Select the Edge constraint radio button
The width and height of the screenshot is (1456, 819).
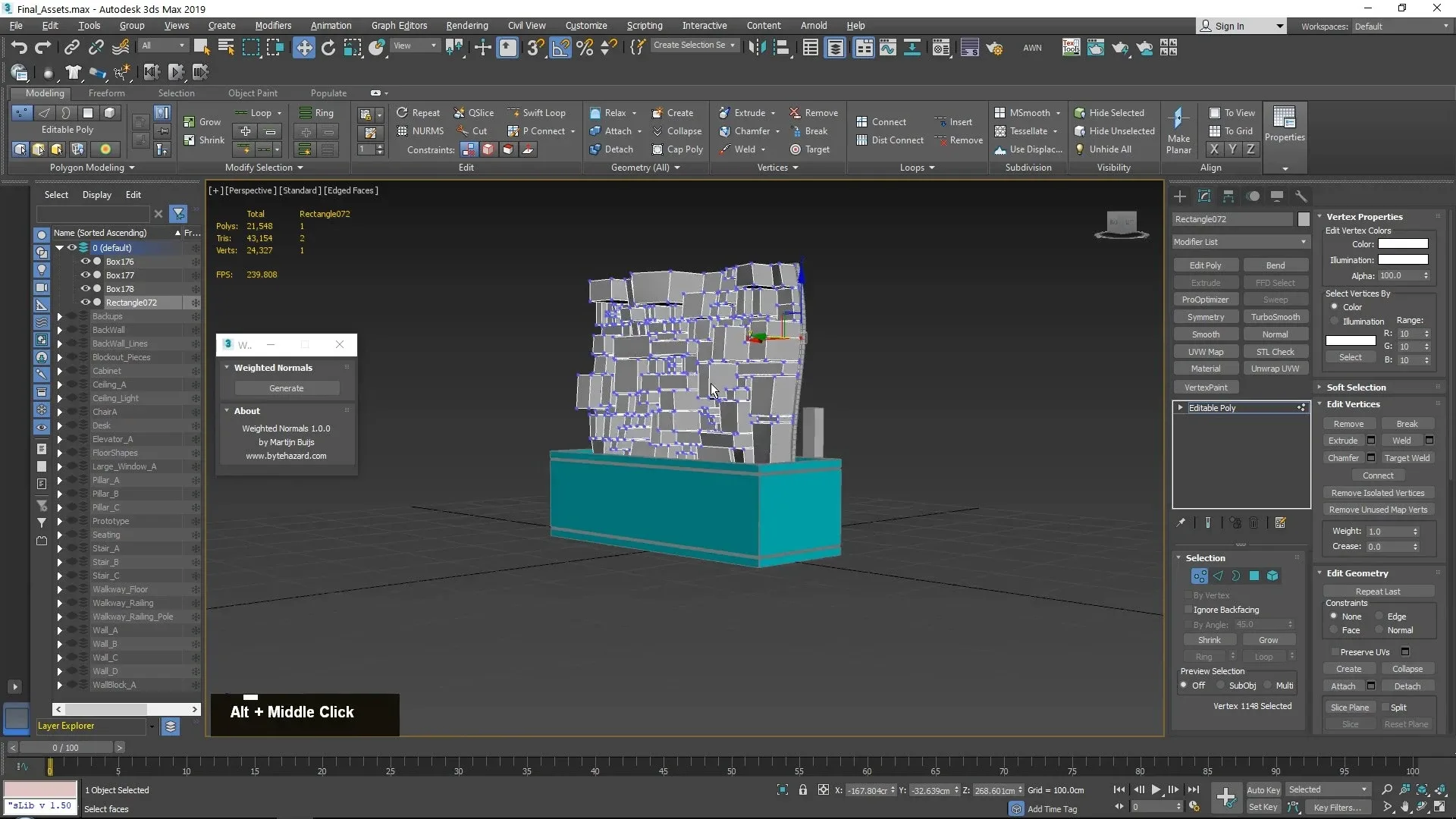click(x=1379, y=616)
